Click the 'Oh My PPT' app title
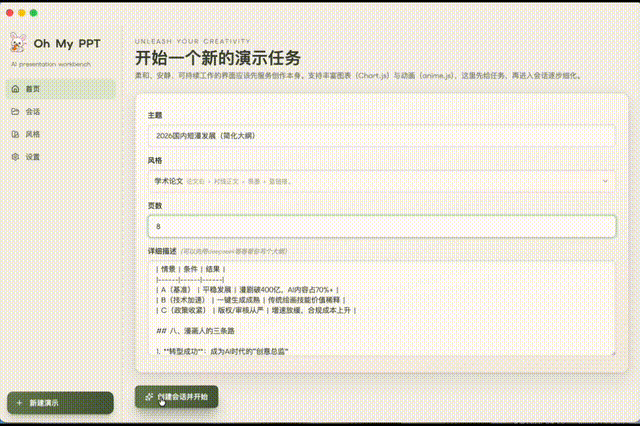The image size is (640, 426). click(67, 43)
